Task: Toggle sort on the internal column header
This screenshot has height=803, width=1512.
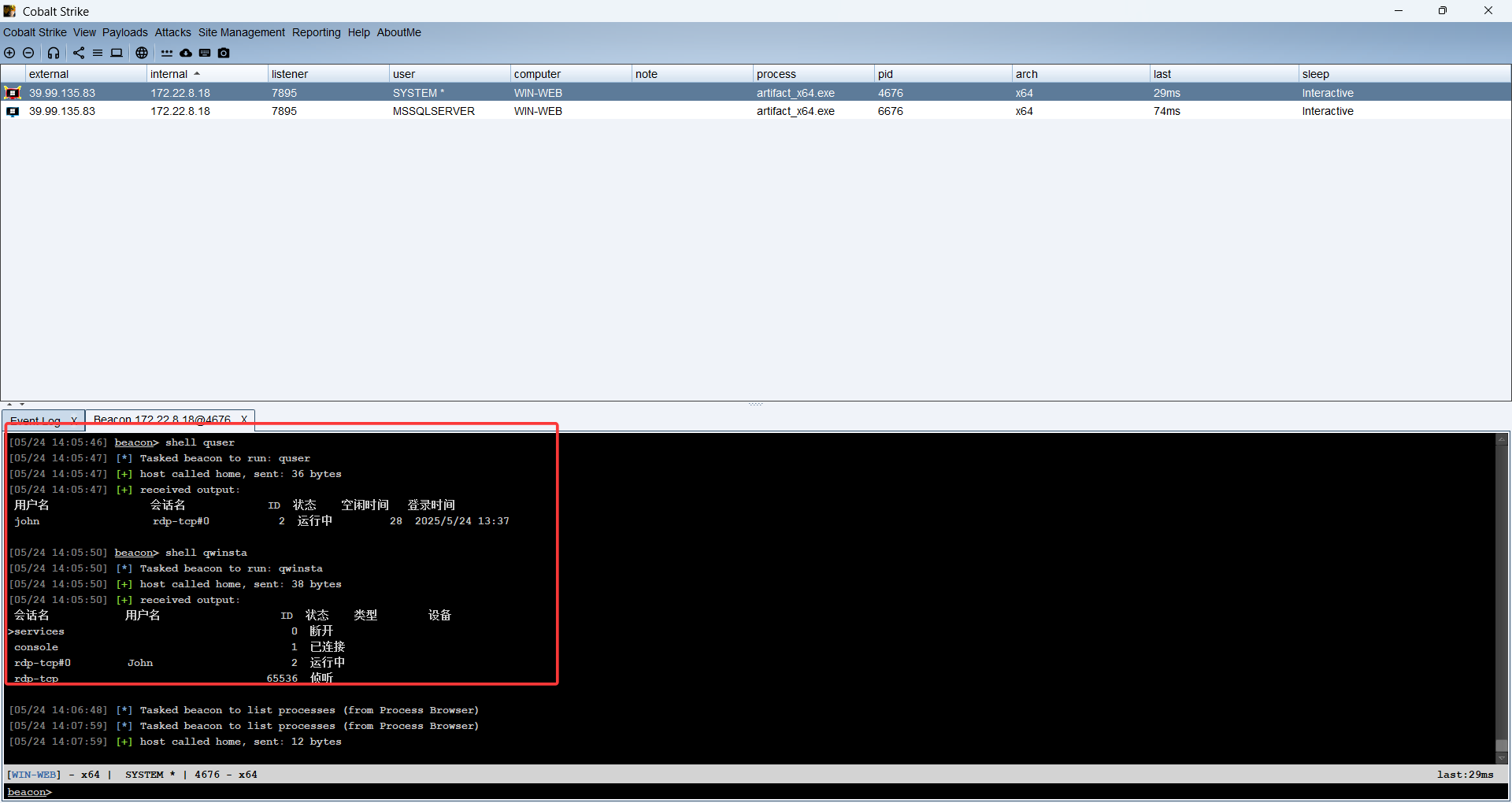Action: point(207,74)
